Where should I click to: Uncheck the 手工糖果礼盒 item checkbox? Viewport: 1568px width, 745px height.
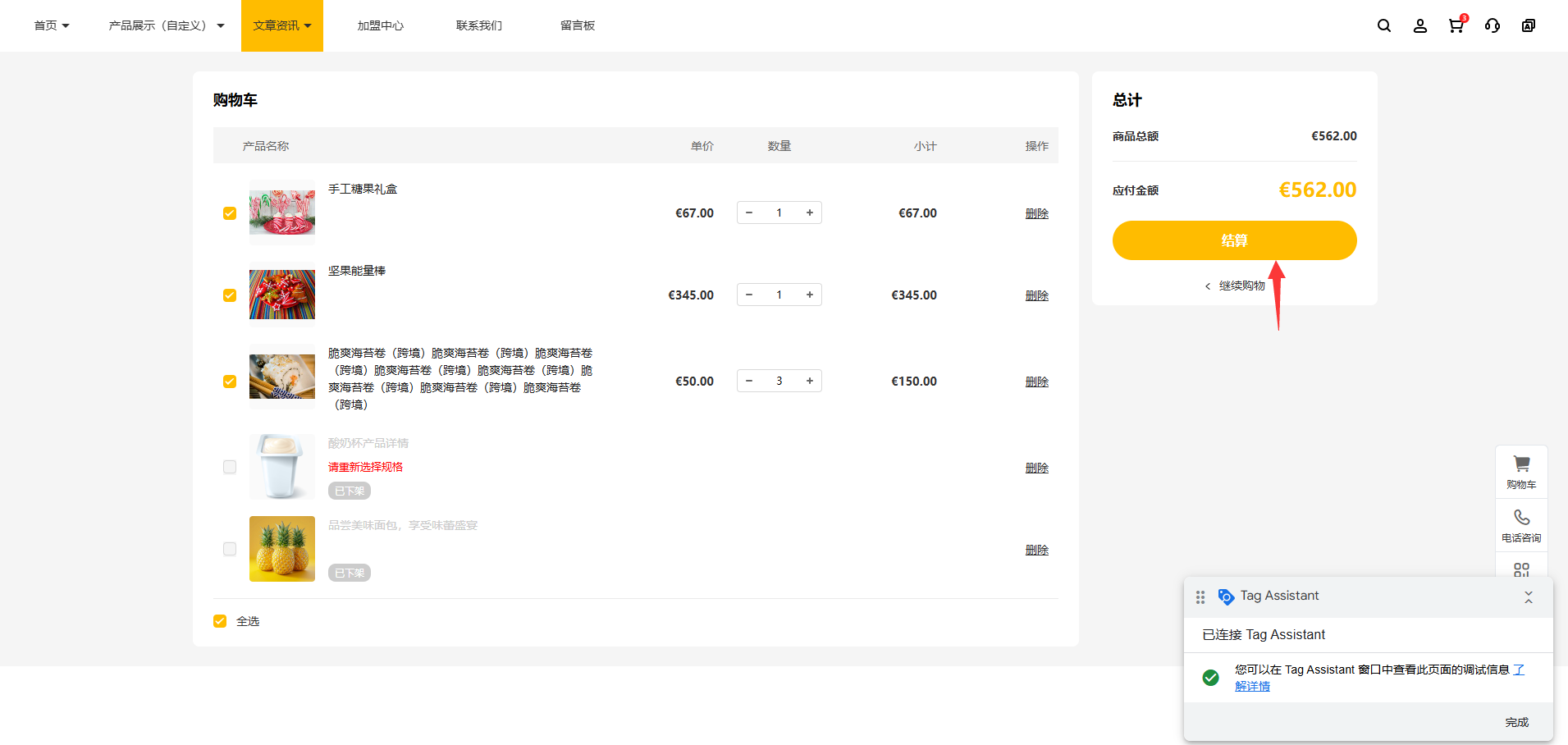click(x=230, y=213)
